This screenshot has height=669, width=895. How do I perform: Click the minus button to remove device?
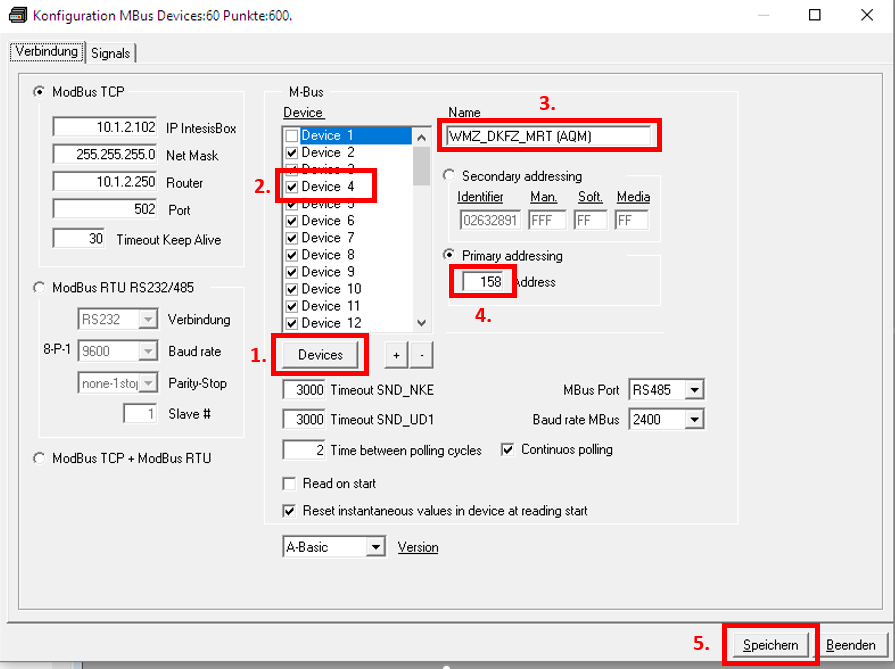(421, 355)
